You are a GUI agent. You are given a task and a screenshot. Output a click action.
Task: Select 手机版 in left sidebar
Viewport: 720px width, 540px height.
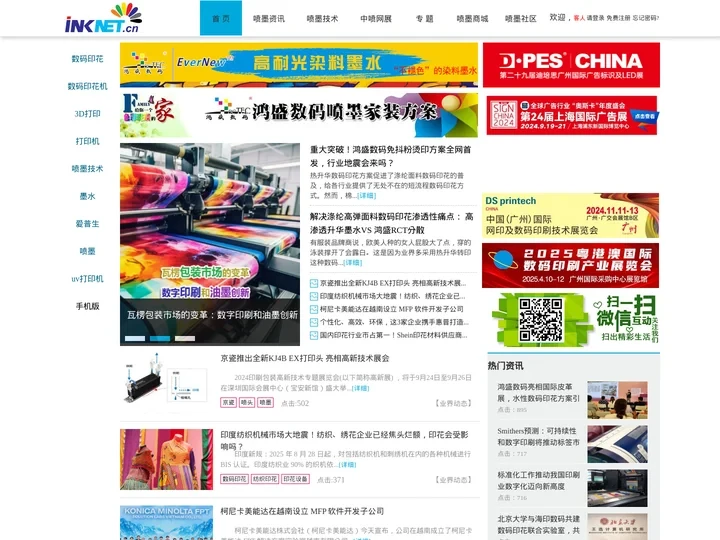pos(87,306)
